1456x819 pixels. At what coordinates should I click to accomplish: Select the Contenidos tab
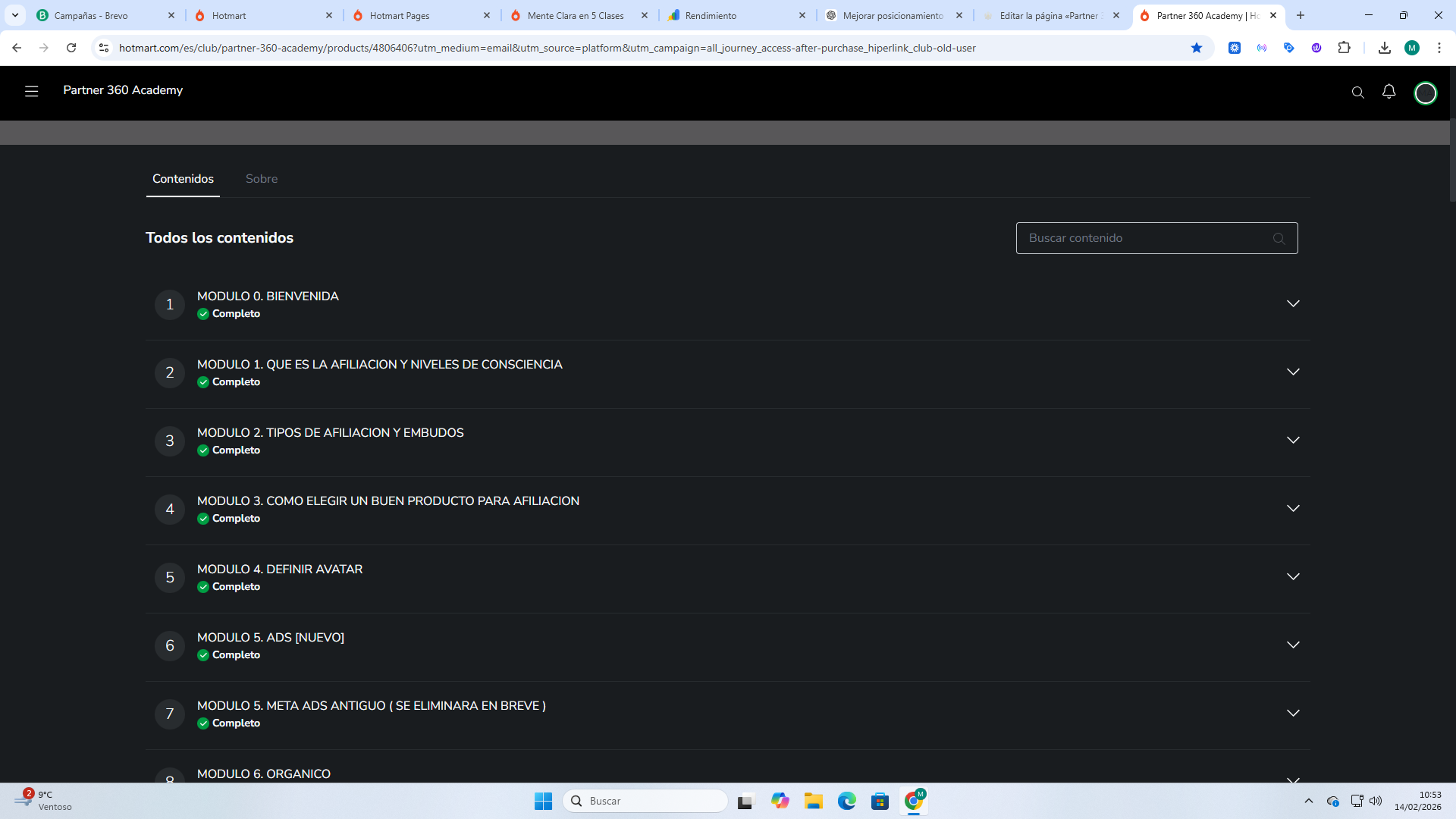(183, 179)
